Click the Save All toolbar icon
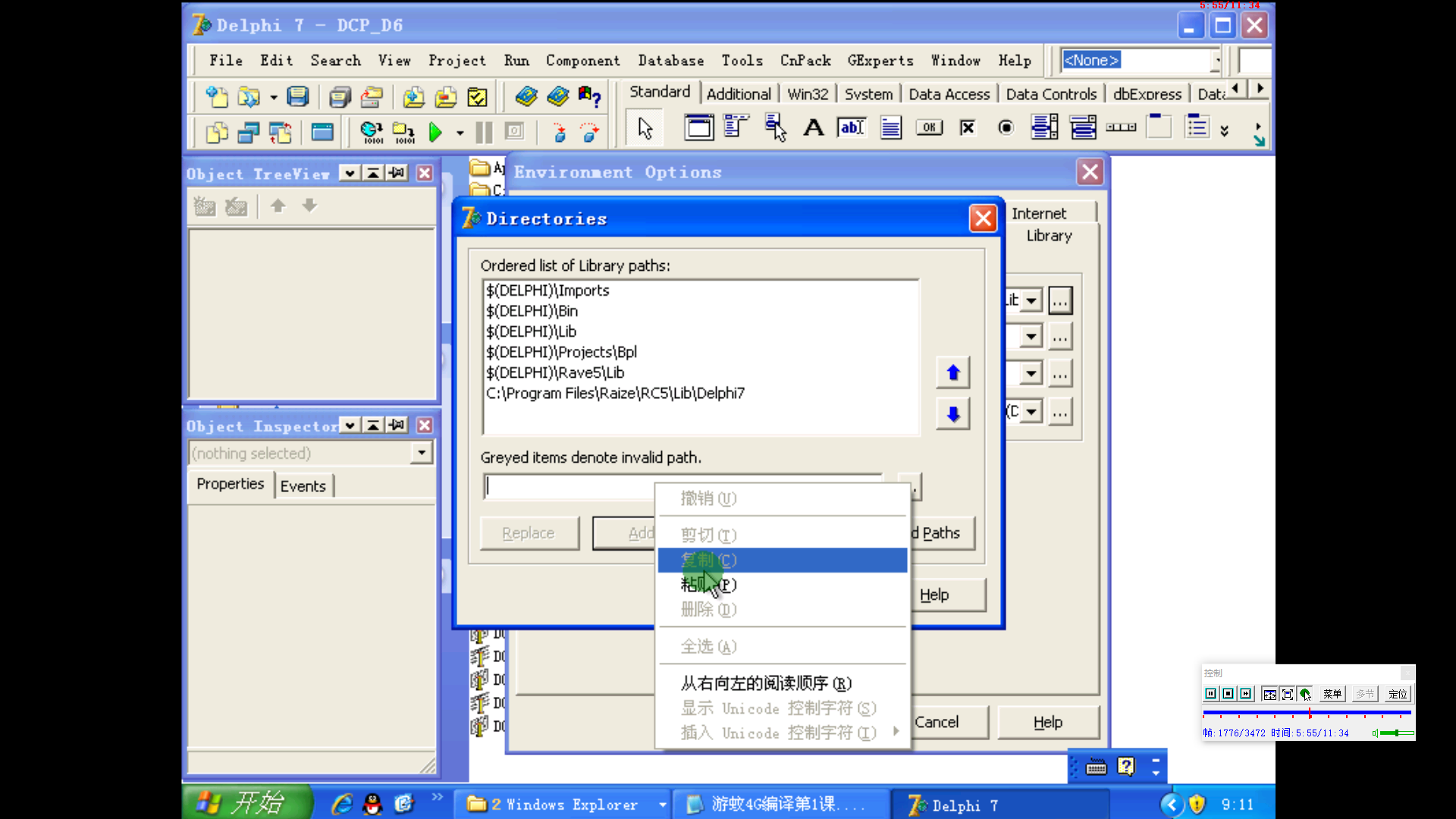The height and width of the screenshot is (819, 1456). [340, 97]
